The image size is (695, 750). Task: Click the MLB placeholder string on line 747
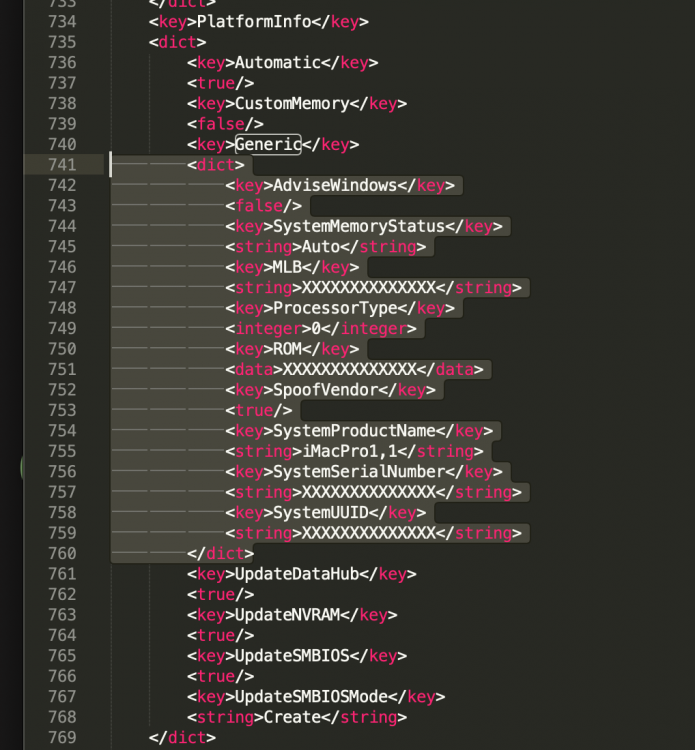pos(369,288)
